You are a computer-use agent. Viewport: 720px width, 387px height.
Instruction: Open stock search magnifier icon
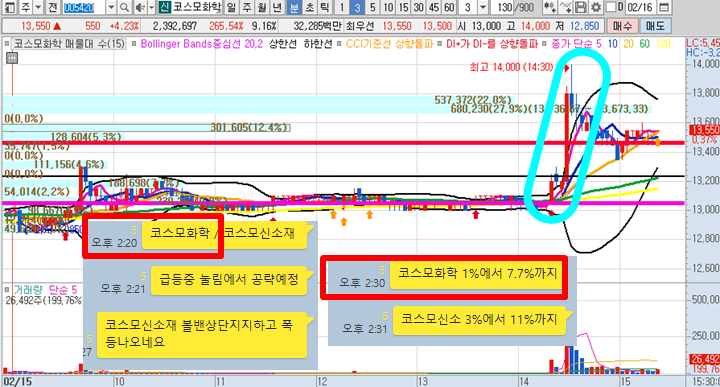click(124, 7)
